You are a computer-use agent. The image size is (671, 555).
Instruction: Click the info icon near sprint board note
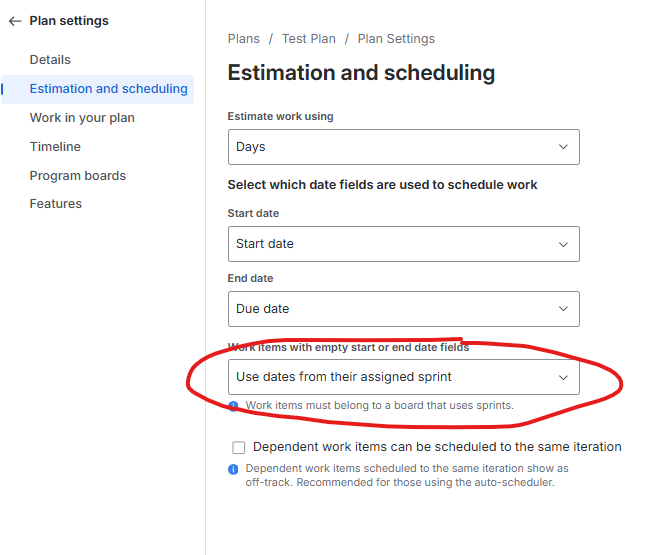pos(233,406)
